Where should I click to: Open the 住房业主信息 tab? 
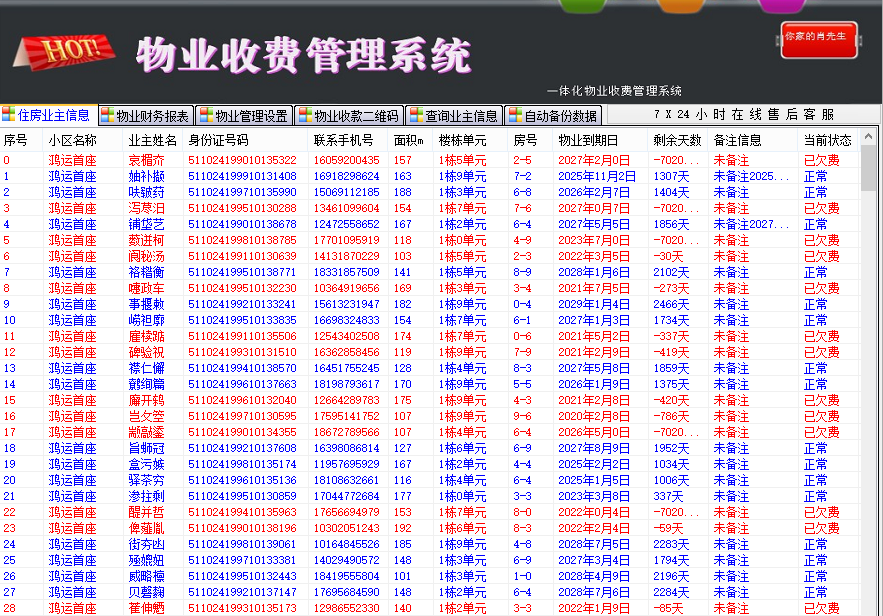pos(47,115)
